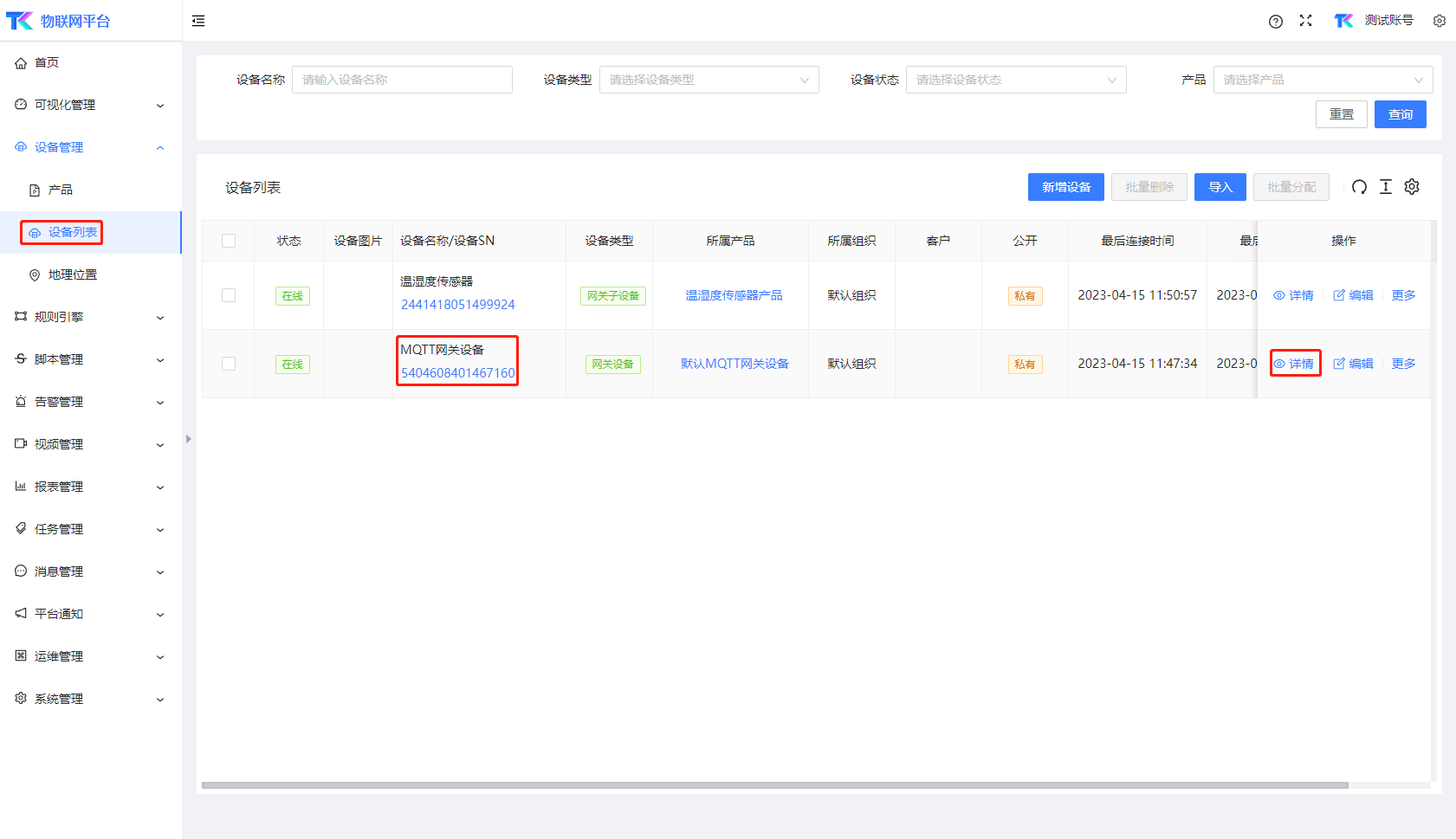
Task: Edit the MQTT网关设备 row
Action: coord(1353,364)
